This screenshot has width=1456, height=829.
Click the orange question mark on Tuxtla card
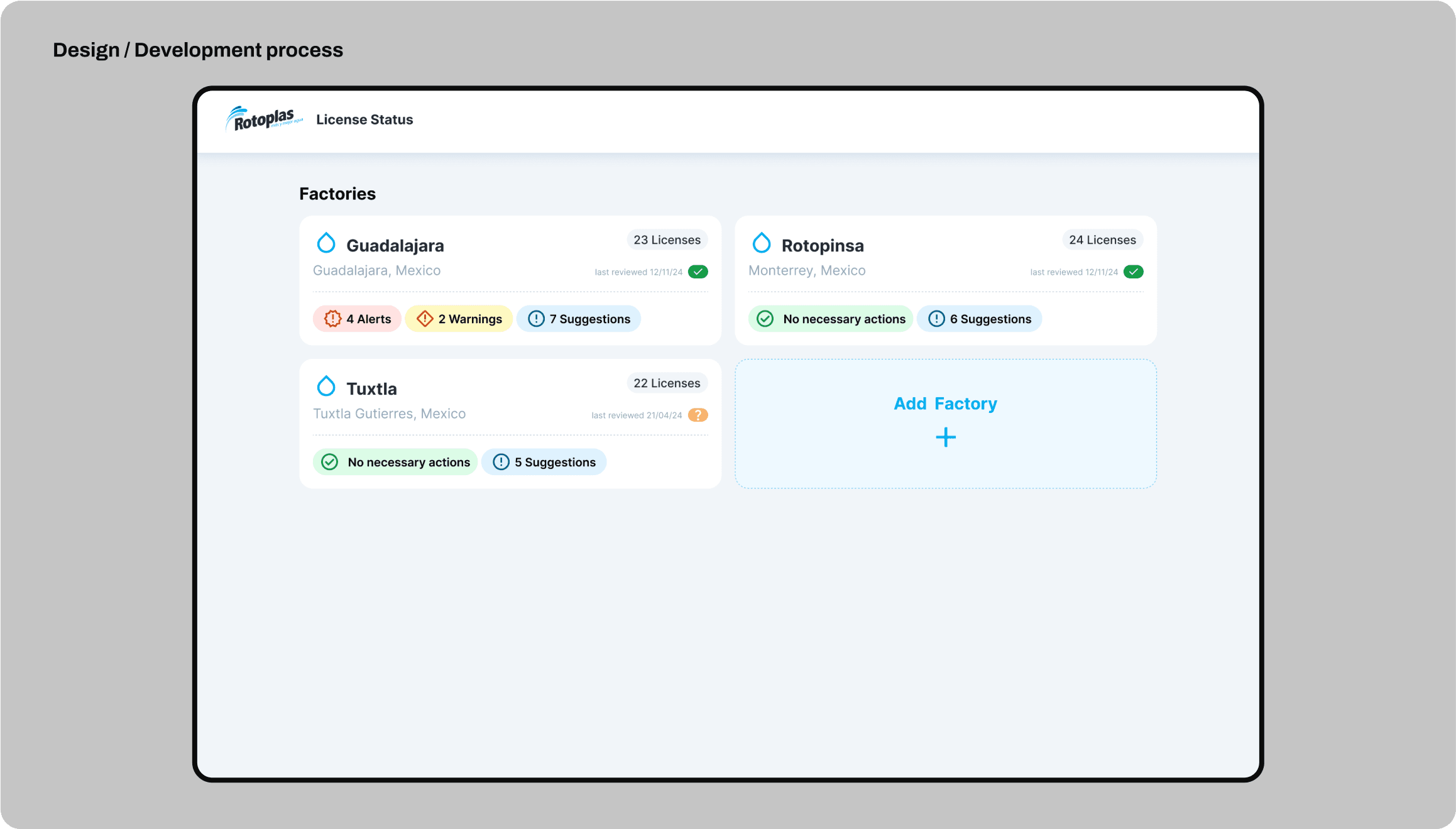pyautogui.click(x=698, y=415)
